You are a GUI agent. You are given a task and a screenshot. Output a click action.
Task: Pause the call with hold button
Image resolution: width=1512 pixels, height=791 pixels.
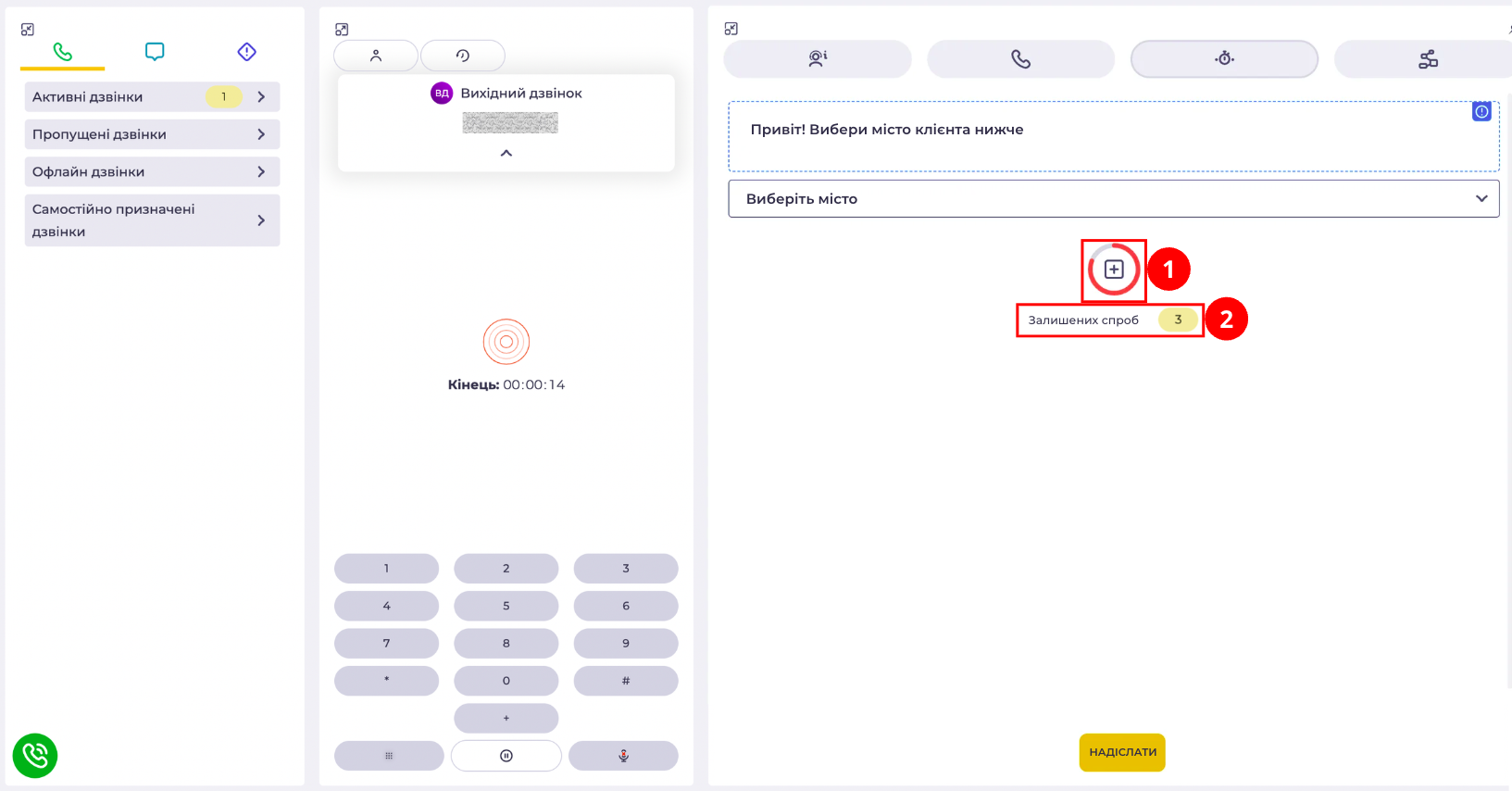[506, 756]
